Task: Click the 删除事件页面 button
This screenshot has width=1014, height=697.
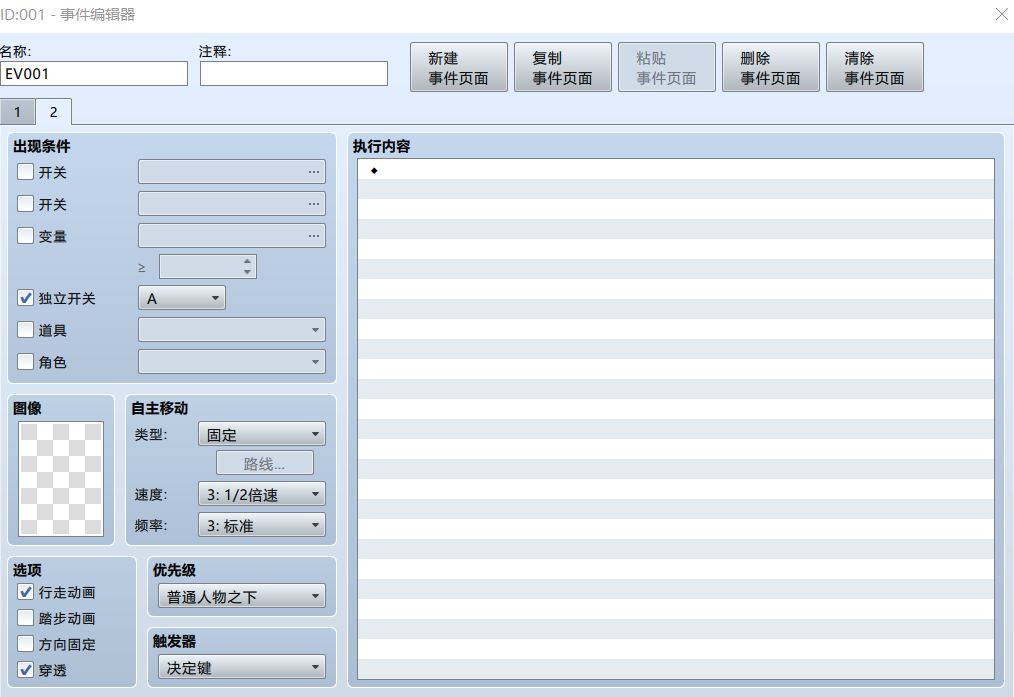Action: [x=771, y=67]
